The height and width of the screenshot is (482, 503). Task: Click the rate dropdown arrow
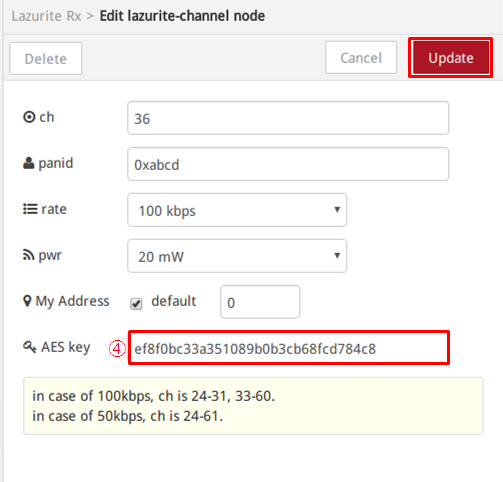click(x=337, y=209)
